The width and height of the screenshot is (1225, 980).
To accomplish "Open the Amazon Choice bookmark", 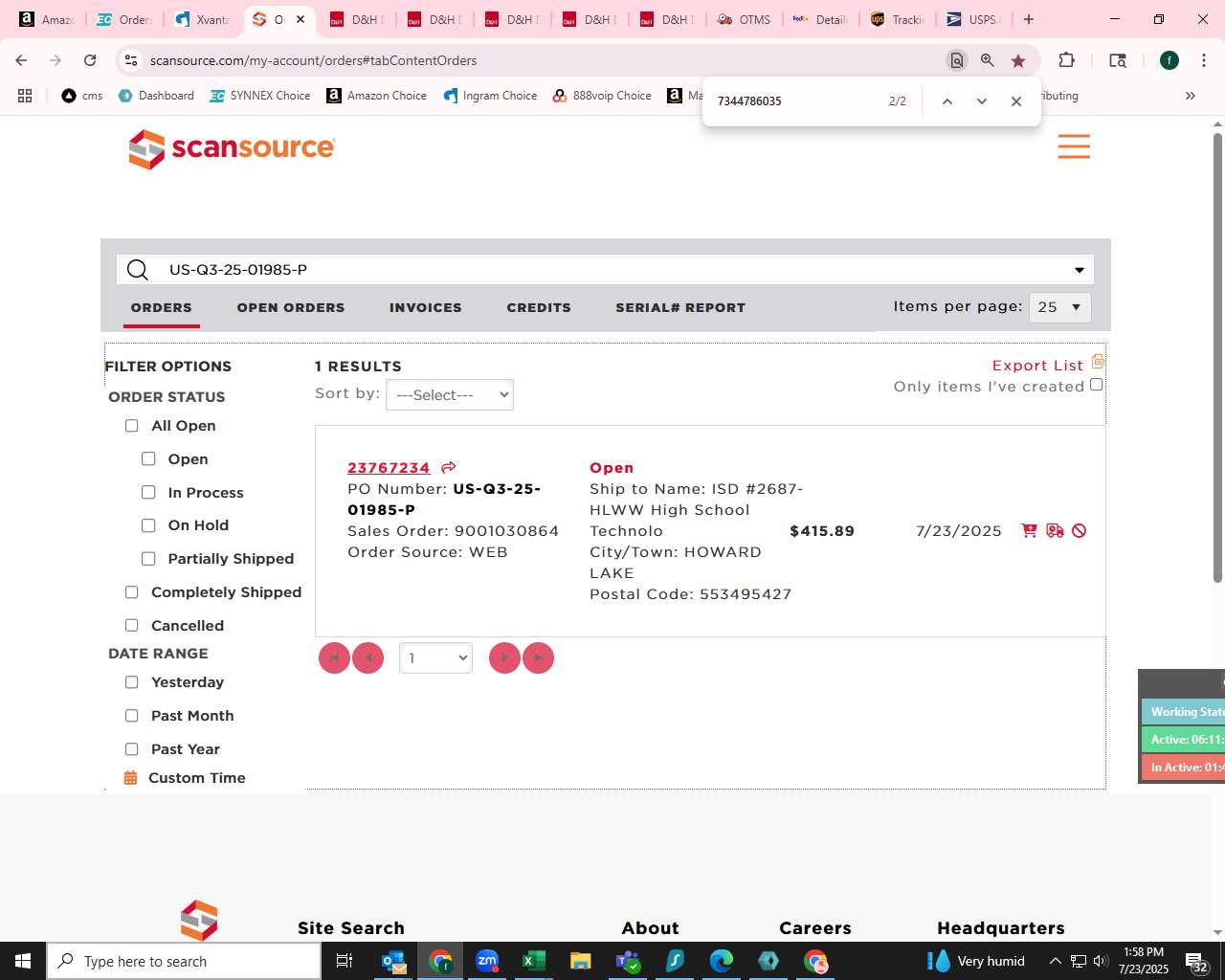I will coord(376,96).
